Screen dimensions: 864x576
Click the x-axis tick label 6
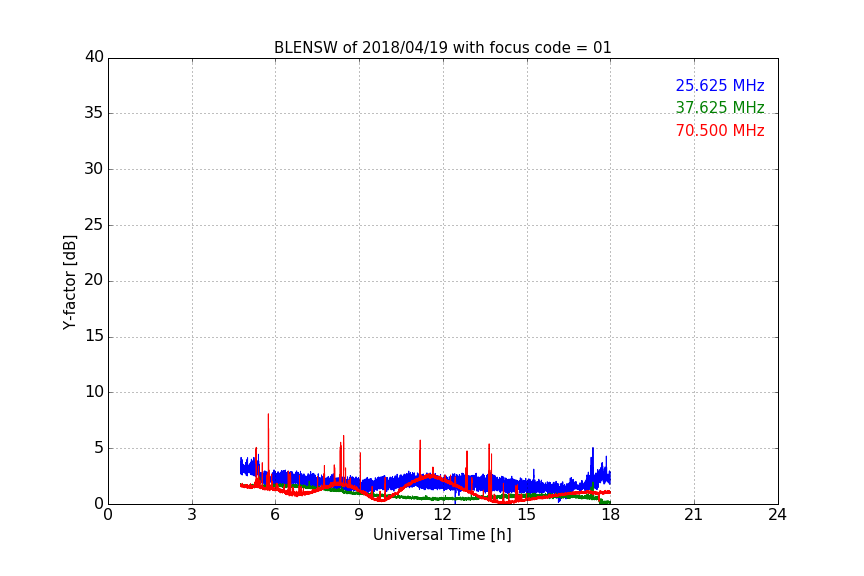pos(275,515)
